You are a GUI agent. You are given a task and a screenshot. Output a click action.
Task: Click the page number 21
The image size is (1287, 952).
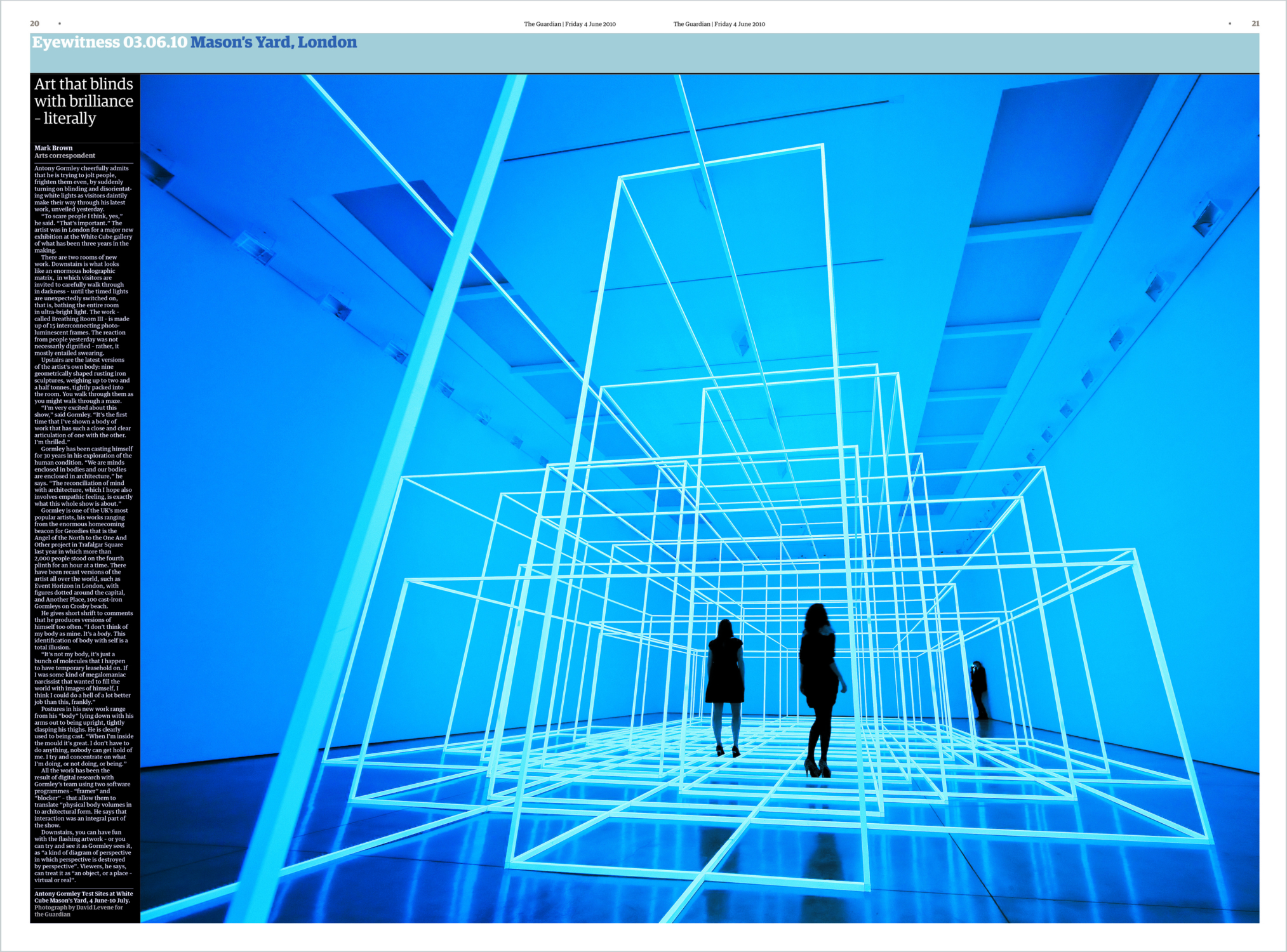tap(1255, 23)
